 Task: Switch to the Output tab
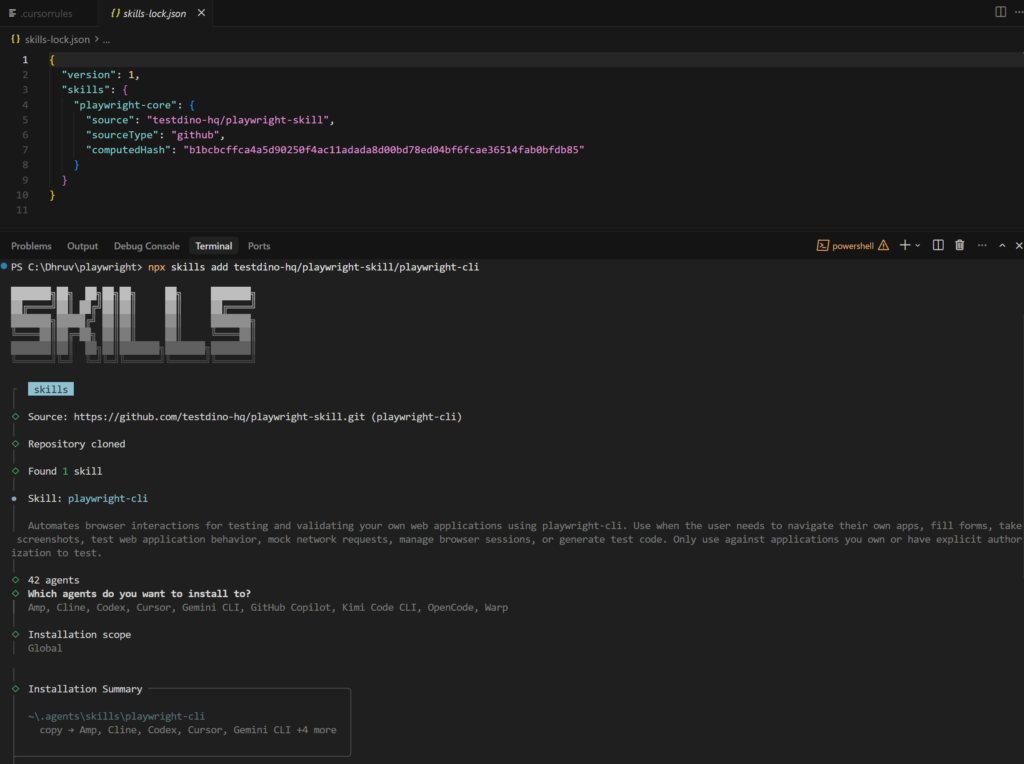(x=82, y=246)
